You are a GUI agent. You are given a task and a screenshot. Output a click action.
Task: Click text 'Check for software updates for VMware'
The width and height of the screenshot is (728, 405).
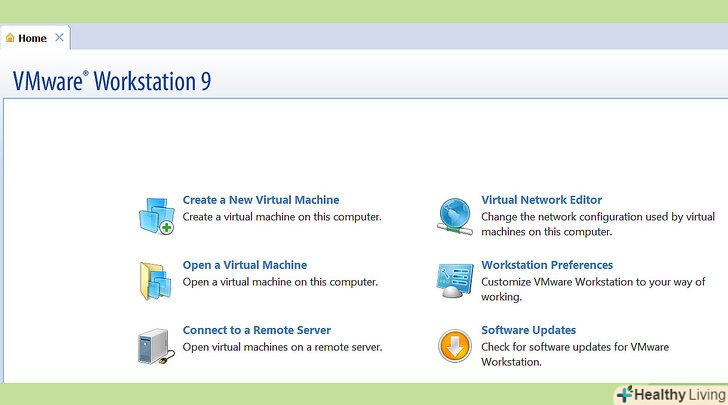[x=575, y=347]
